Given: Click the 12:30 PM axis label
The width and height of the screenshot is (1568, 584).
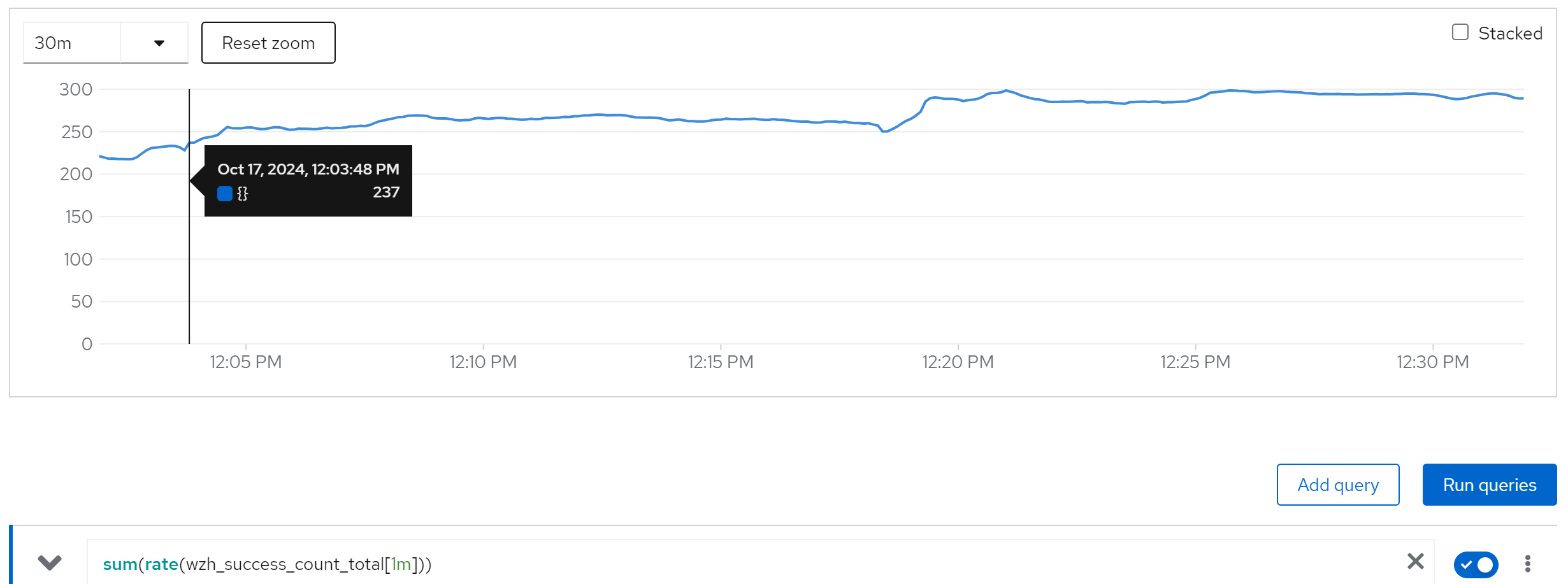Looking at the screenshot, I should coord(1432,362).
